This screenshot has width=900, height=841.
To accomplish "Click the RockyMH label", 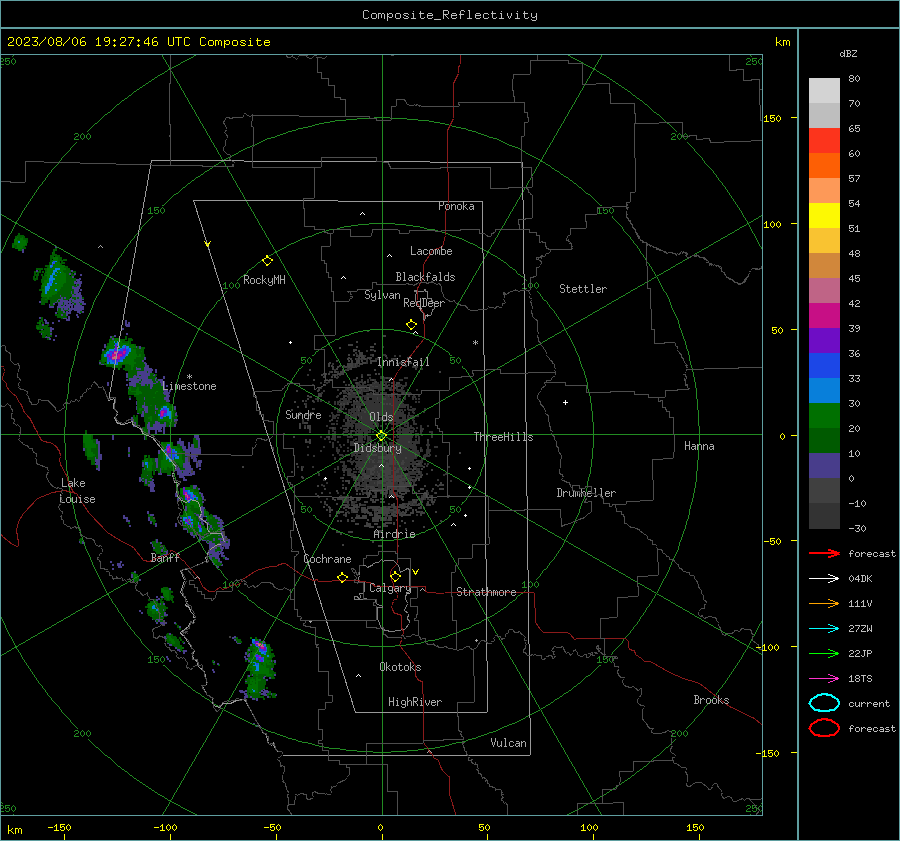I will pos(264,280).
